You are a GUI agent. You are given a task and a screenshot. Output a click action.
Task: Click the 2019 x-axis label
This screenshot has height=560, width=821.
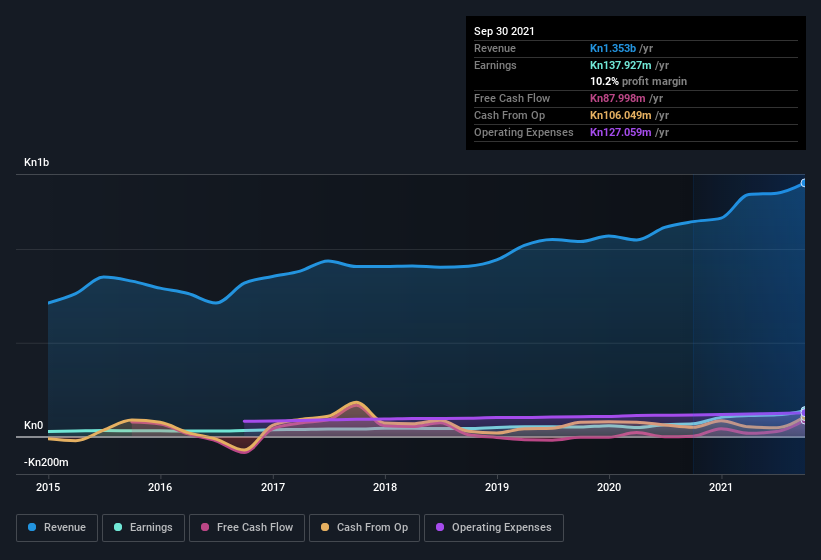tap(497, 487)
